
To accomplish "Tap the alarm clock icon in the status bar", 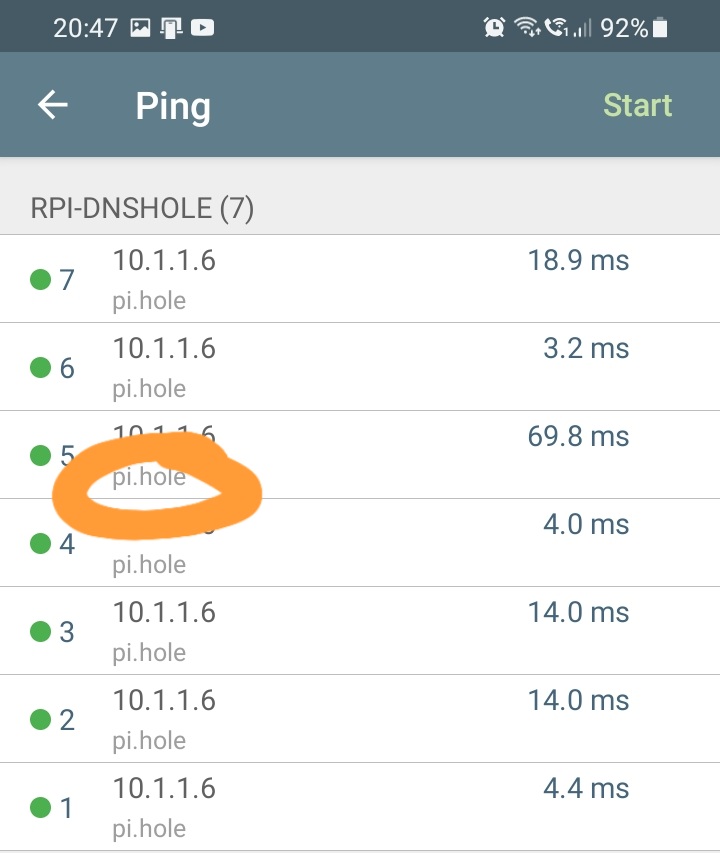I will (x=492, y=28).
